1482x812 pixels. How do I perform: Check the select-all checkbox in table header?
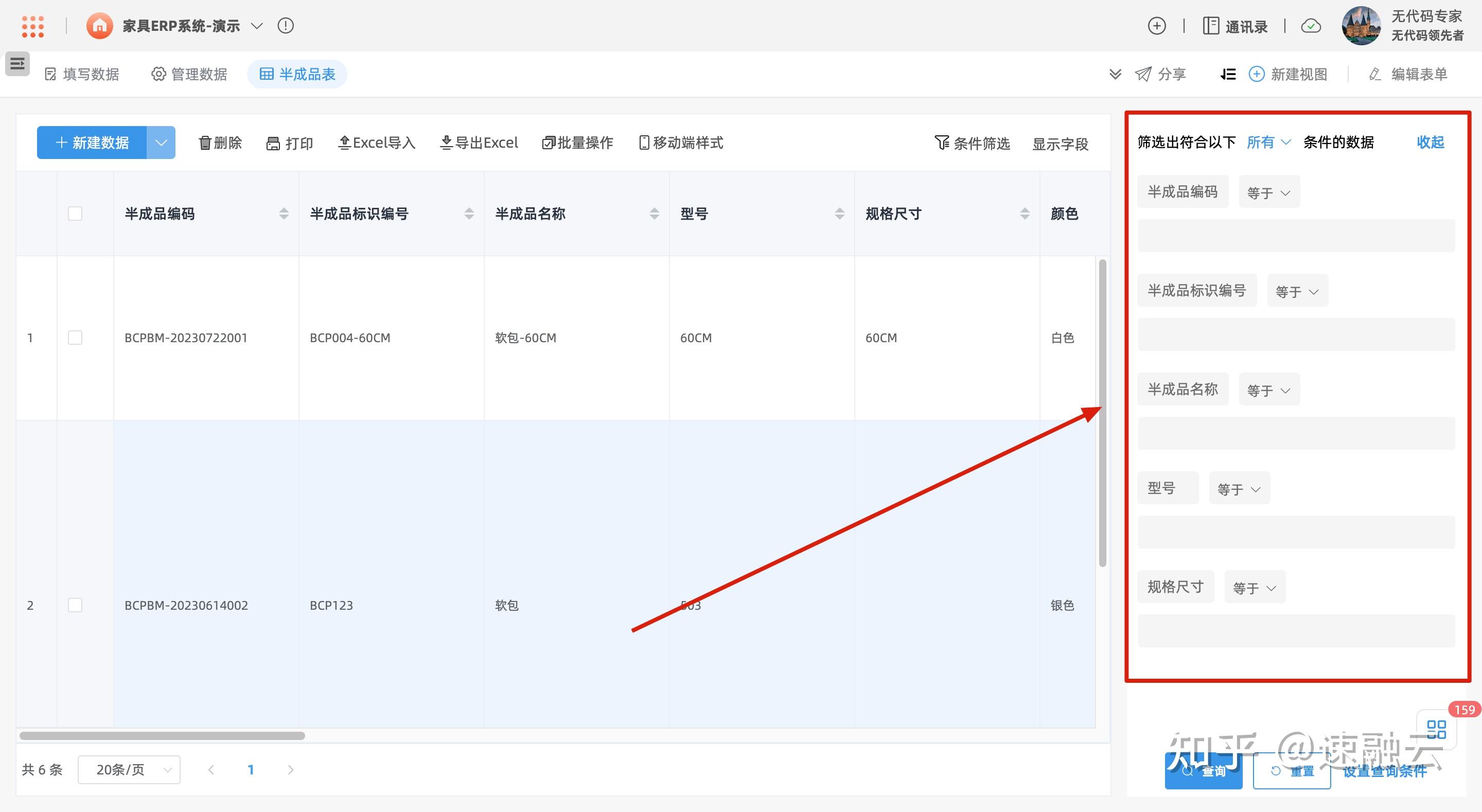(75, 214)
